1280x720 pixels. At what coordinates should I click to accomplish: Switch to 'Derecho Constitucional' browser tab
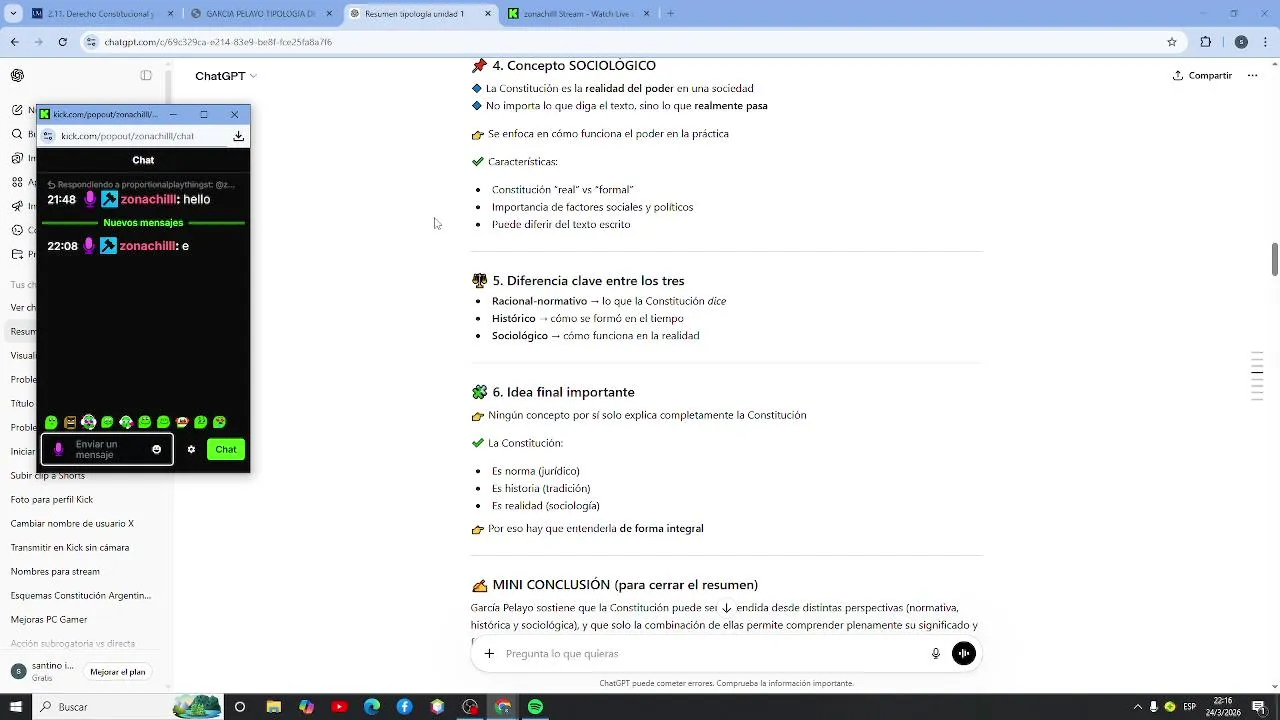click(100, 14)
